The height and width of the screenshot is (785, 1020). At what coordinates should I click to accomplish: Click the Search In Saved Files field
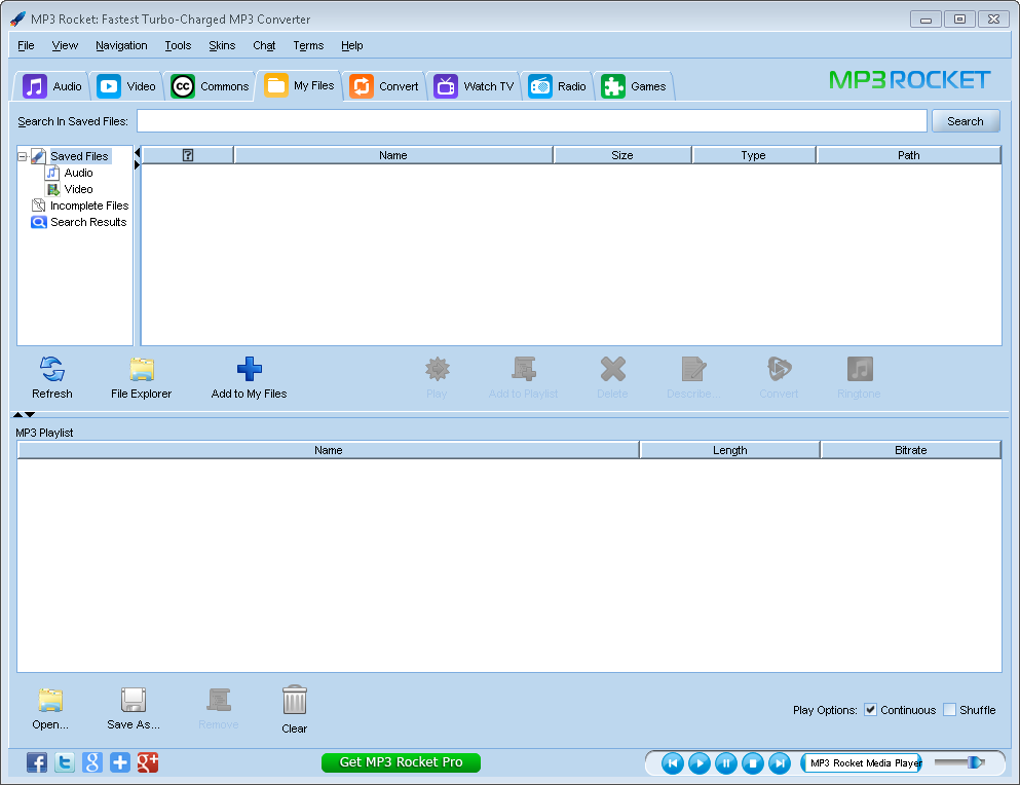531,121
